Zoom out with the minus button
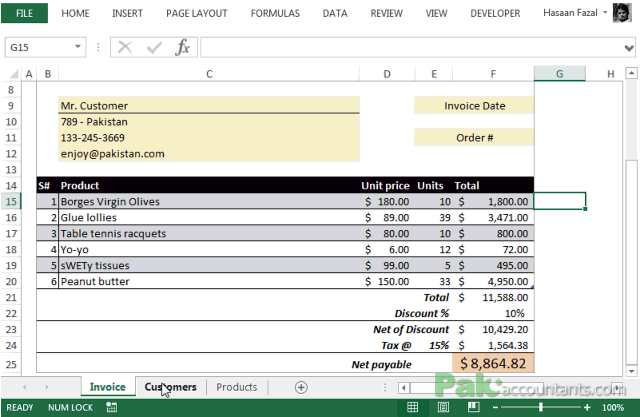The width and height of the screenshot is (640, 417). [x=495, y=407]
